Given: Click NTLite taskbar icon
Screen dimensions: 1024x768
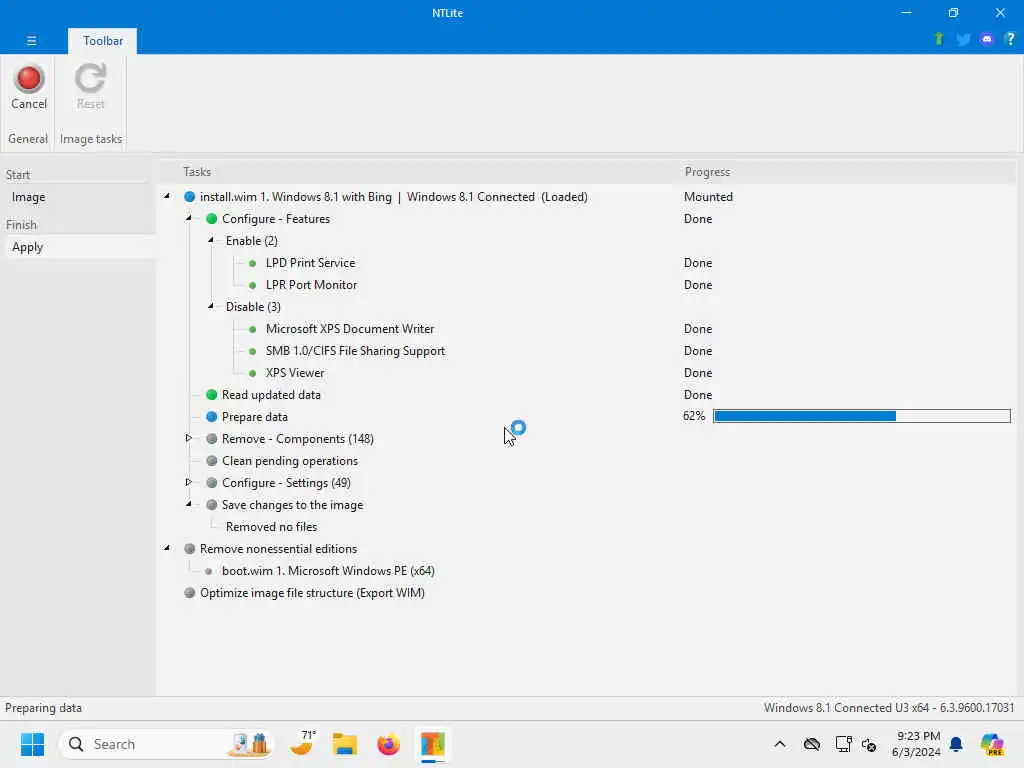Looking at the screenshot, I should (x=432, y=744).
